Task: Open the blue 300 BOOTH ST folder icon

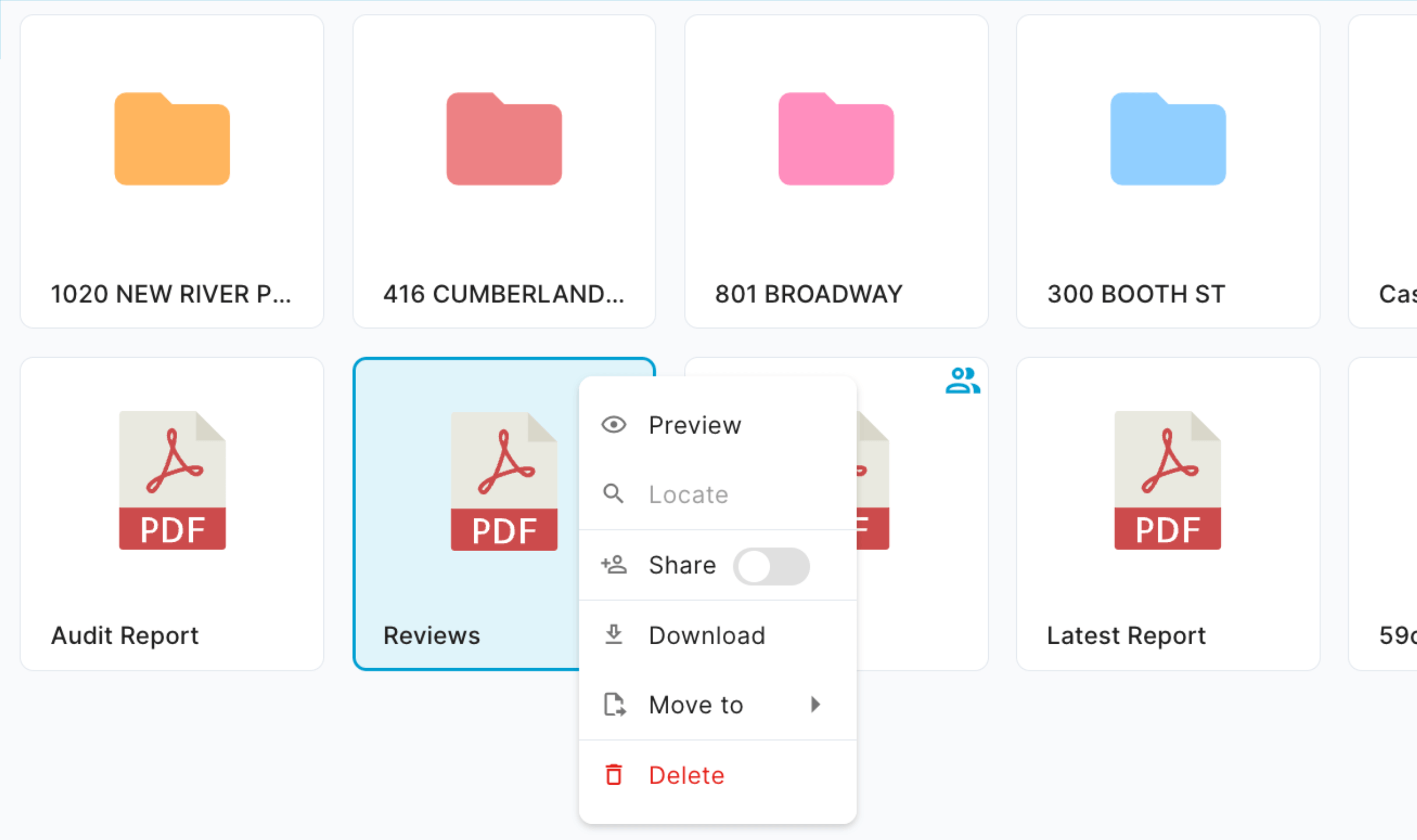Action: [x=1168, y=139]
